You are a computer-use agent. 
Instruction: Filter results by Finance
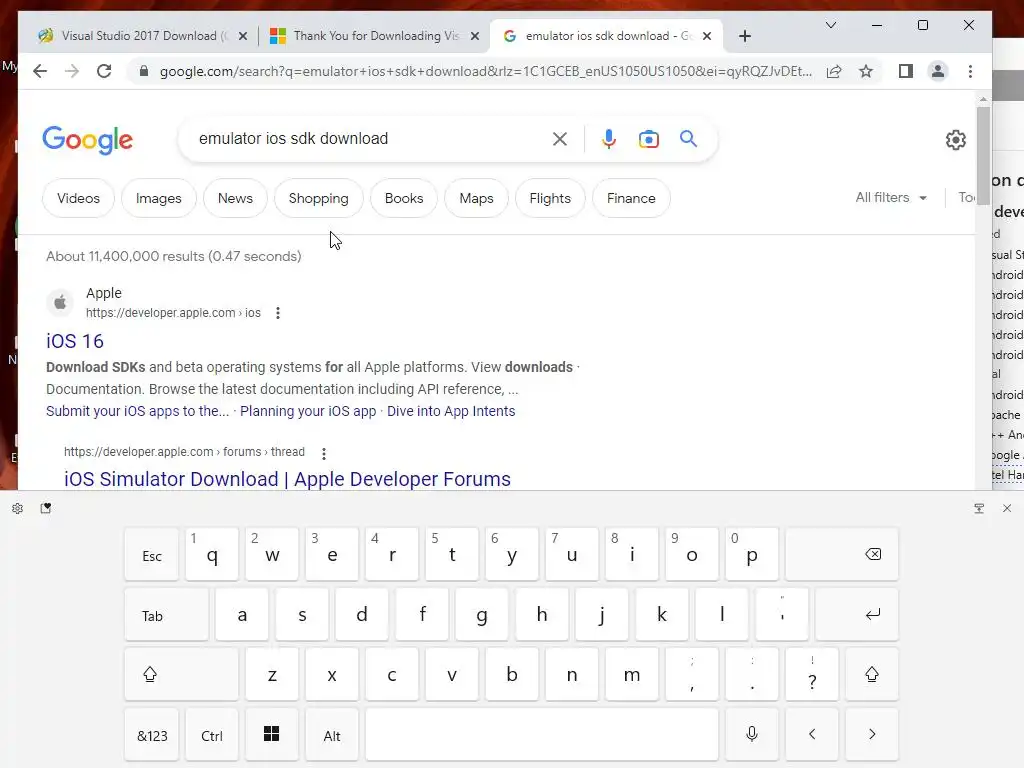click(x=631, y=198)
